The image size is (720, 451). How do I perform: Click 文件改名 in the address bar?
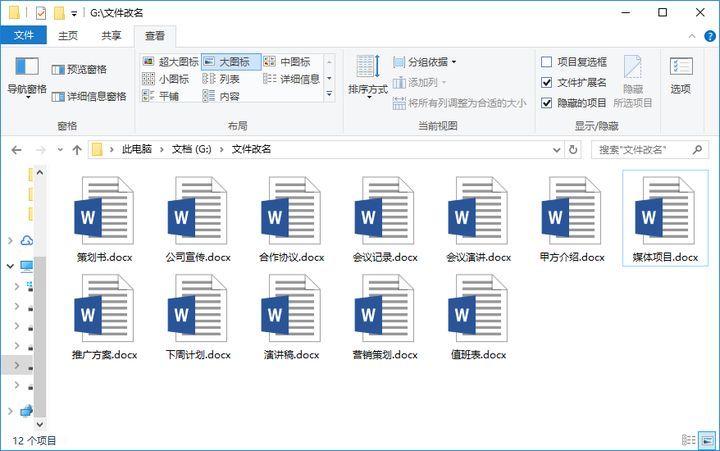(251, 149)
